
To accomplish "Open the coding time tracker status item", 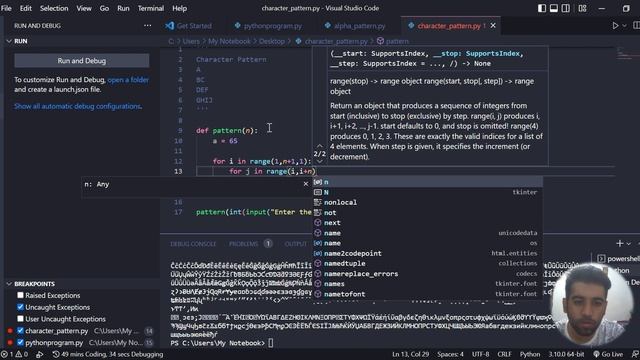I will (108, 354).
